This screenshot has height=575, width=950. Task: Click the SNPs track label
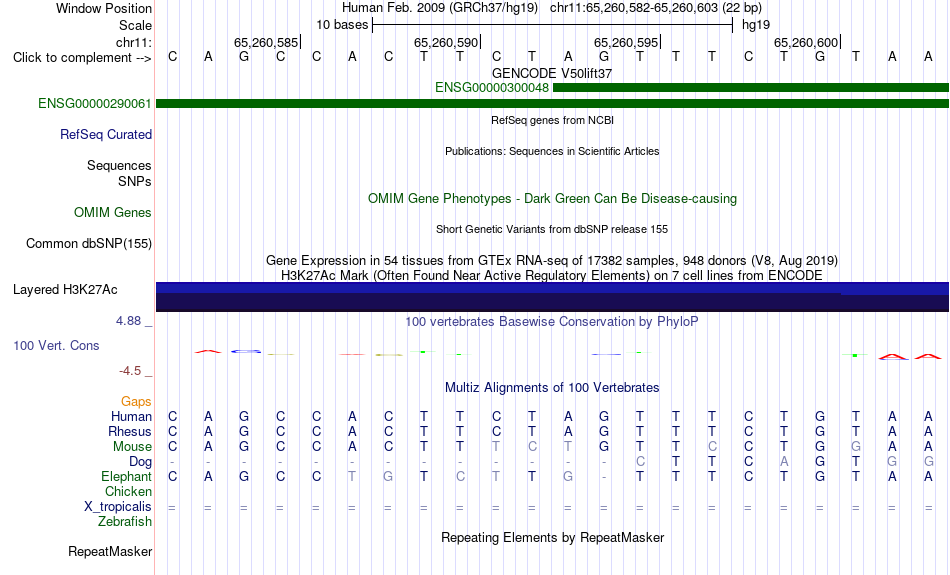click(x=135, y=181)
